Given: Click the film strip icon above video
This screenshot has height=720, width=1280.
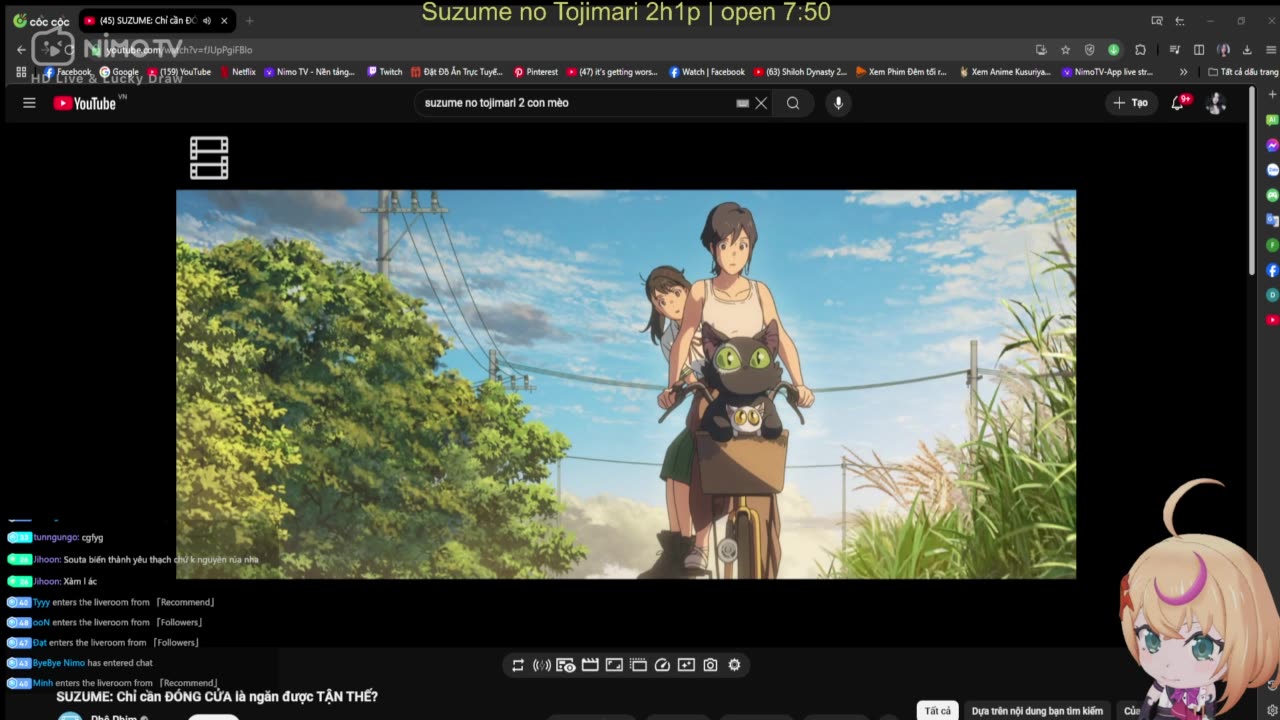Looking at the screenshot, I should pos(209,158).
